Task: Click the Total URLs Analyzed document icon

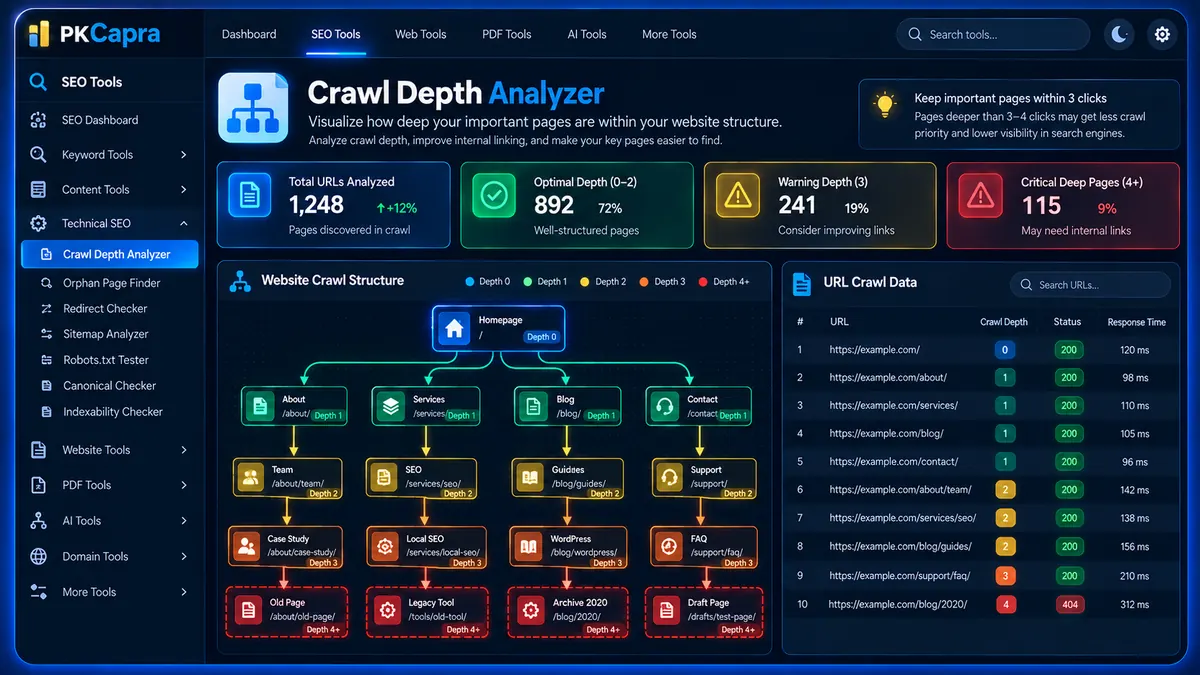Action: click(x=250, y=196)
